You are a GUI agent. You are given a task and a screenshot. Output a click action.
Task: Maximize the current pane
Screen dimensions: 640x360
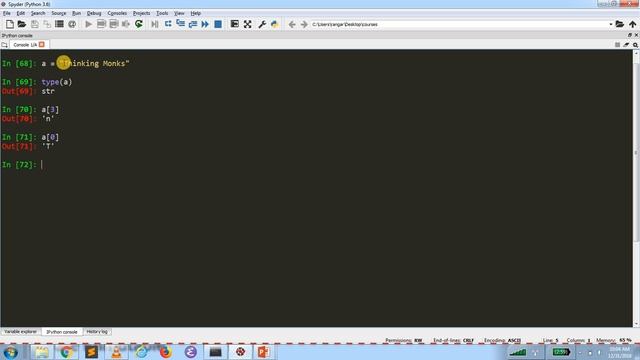[235, 24]
